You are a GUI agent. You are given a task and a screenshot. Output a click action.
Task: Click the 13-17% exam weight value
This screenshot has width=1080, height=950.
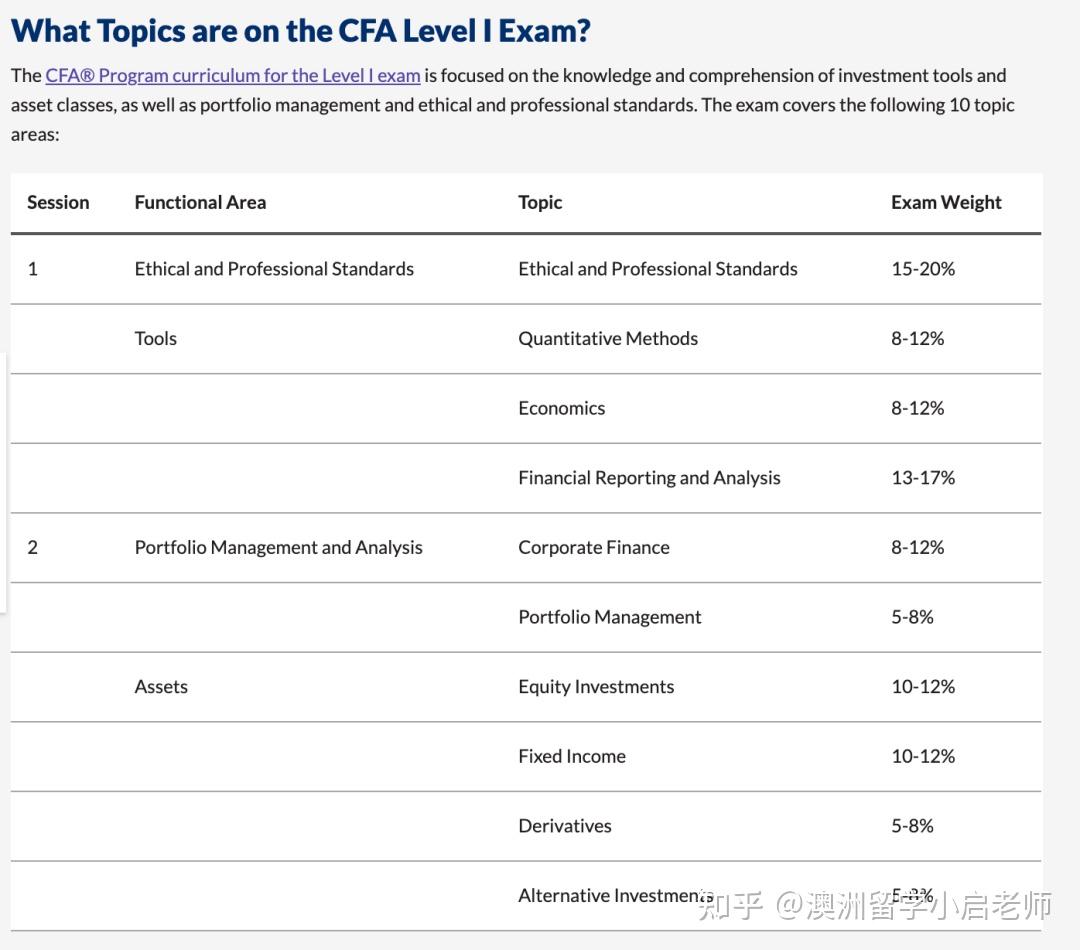coord(922,478)
